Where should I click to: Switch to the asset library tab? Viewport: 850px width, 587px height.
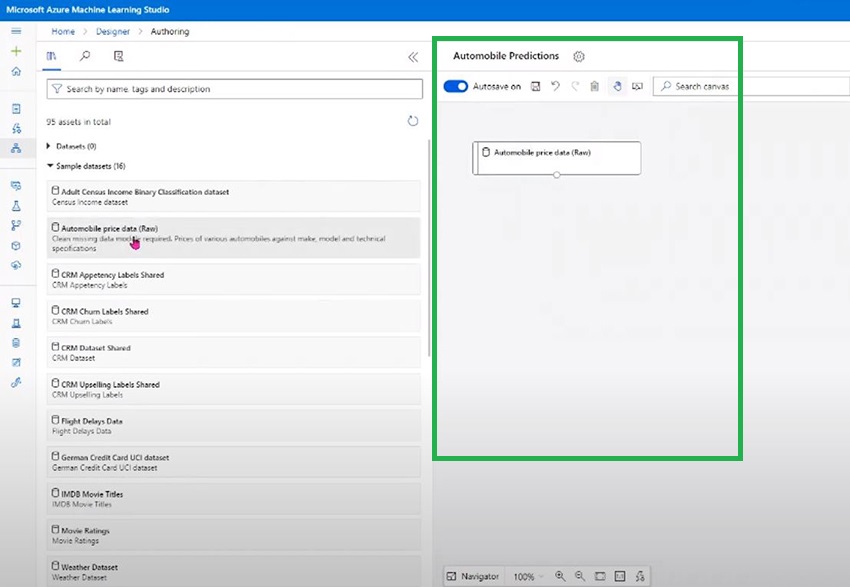coord(51,56)
